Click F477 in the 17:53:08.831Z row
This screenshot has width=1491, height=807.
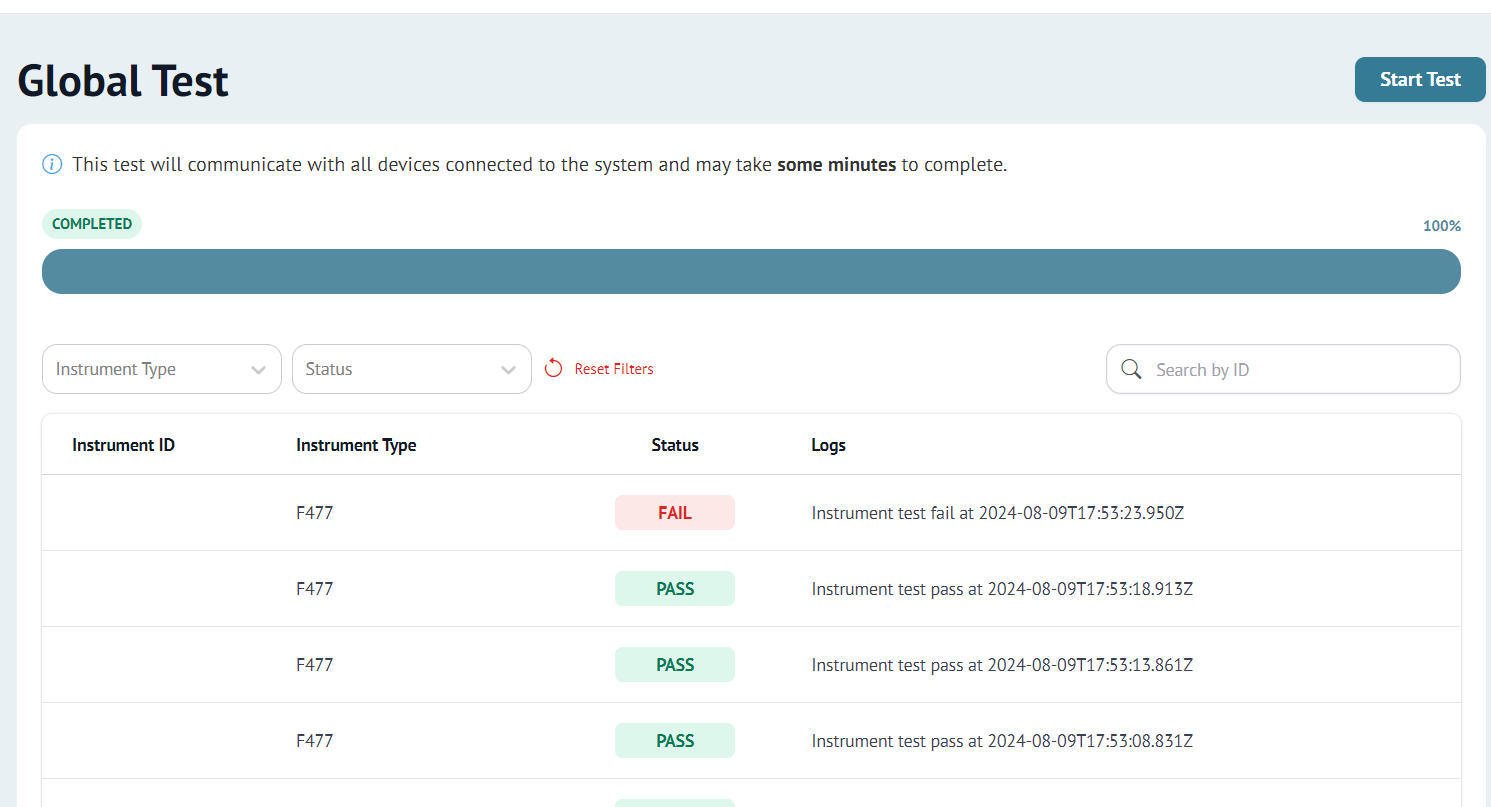pyautogui.click(x=315, y=741)
